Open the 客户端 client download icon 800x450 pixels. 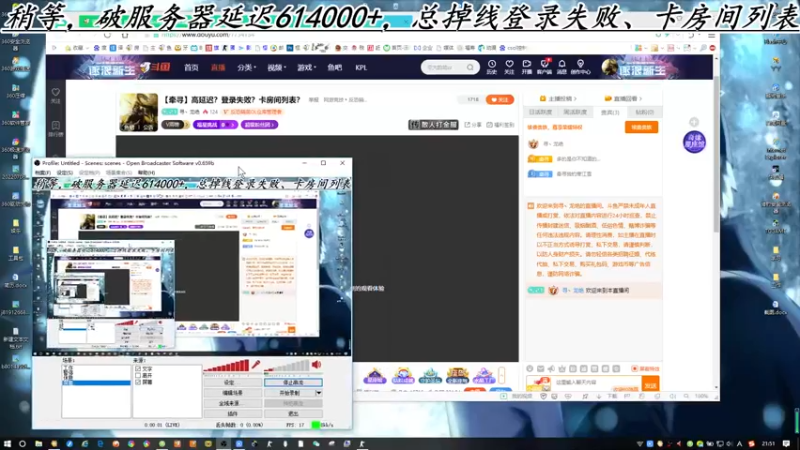pos(544,66)
